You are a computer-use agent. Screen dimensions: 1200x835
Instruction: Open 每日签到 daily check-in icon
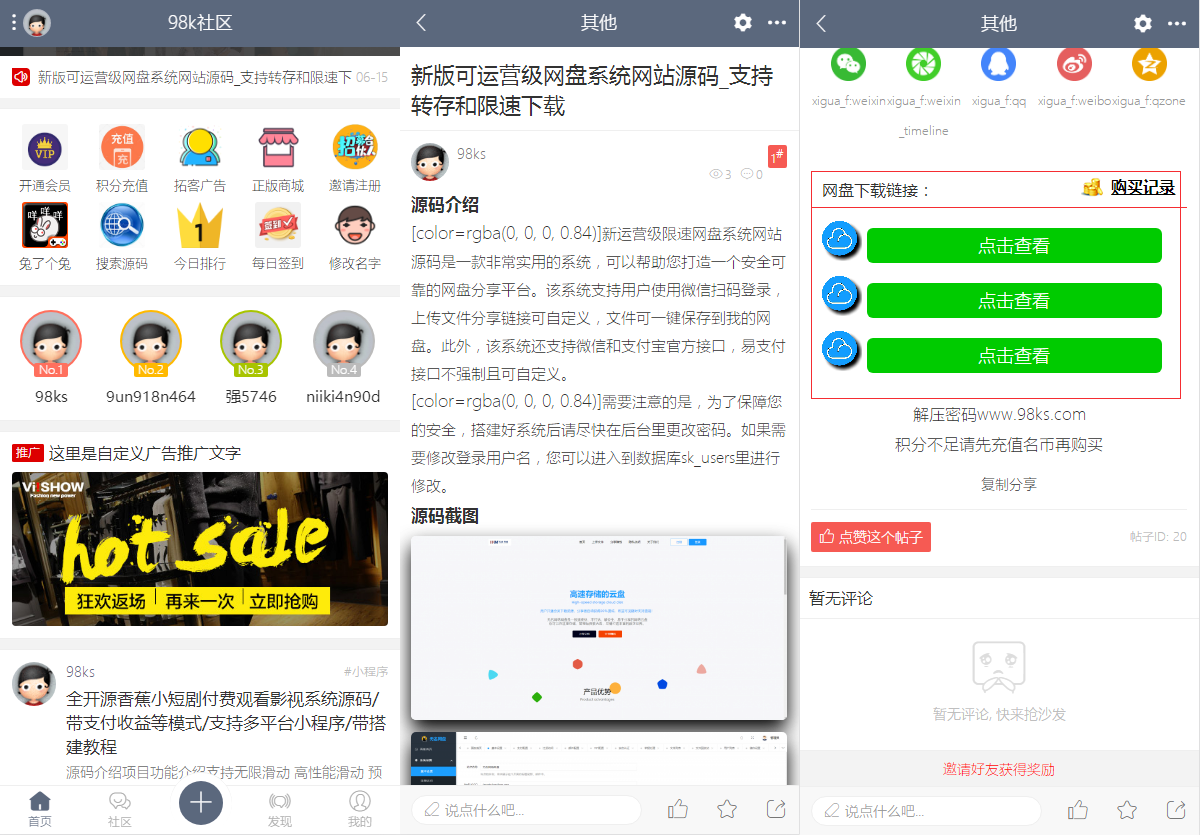click(x=278, y=227)
